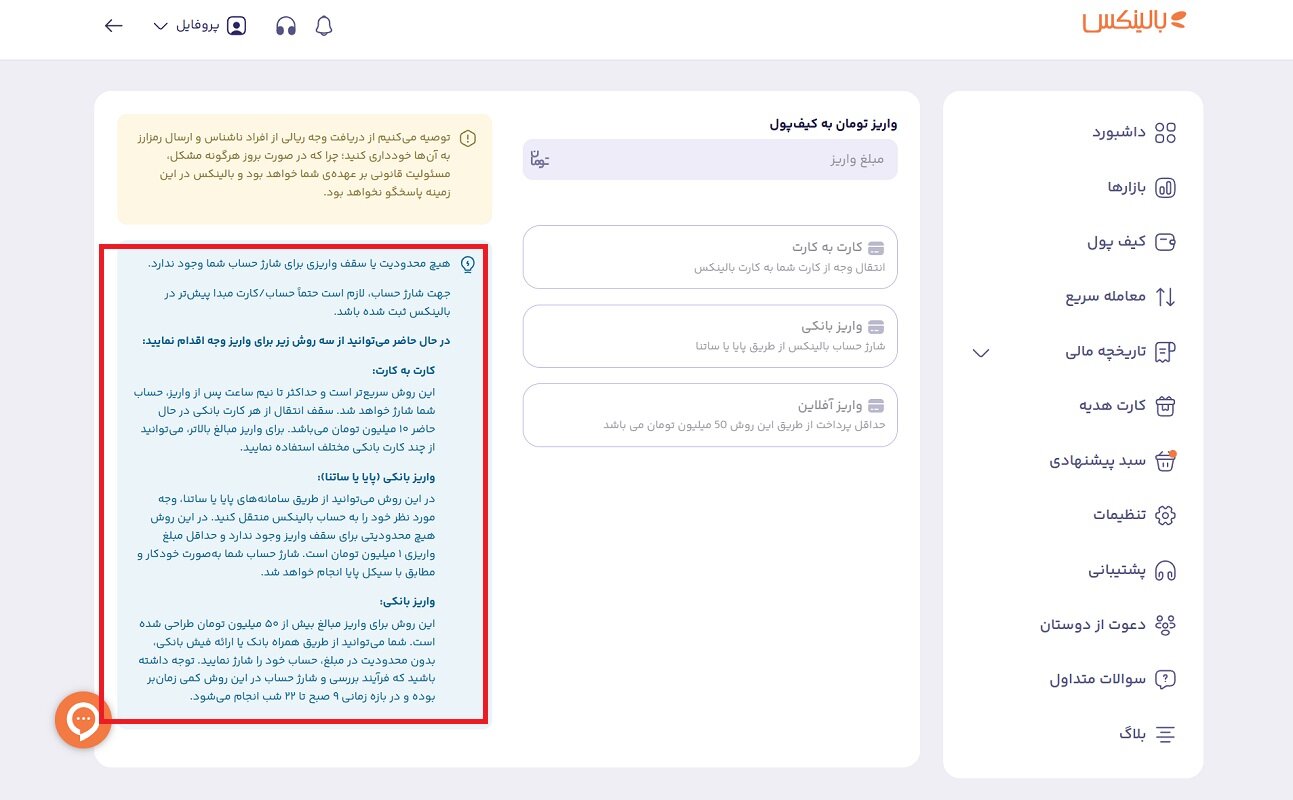Click the دعوت از دوستان invite icon
Viewport: 1293px width, 800px height.
(1163, 624)
